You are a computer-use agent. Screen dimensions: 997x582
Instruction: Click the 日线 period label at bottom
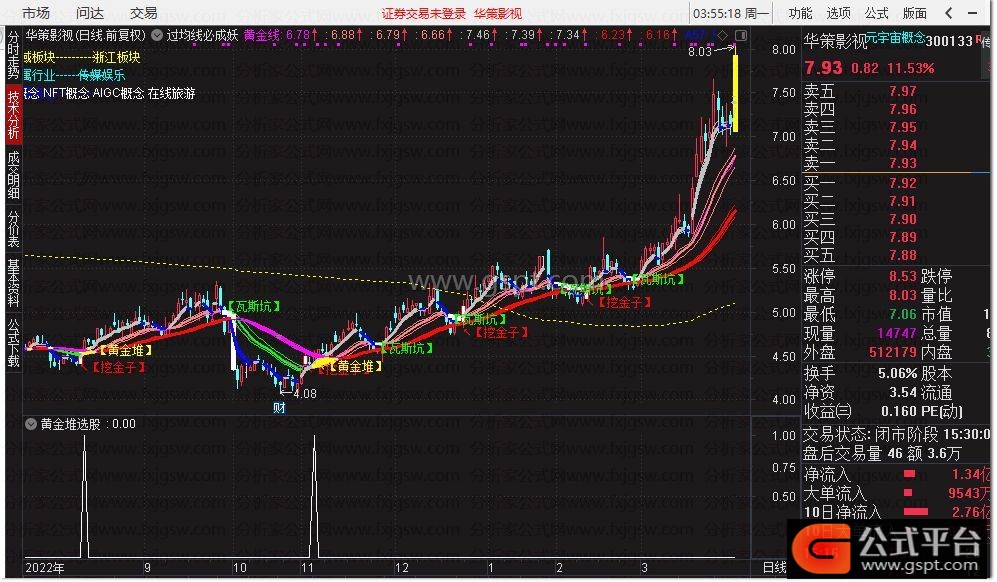coord(774,567)
